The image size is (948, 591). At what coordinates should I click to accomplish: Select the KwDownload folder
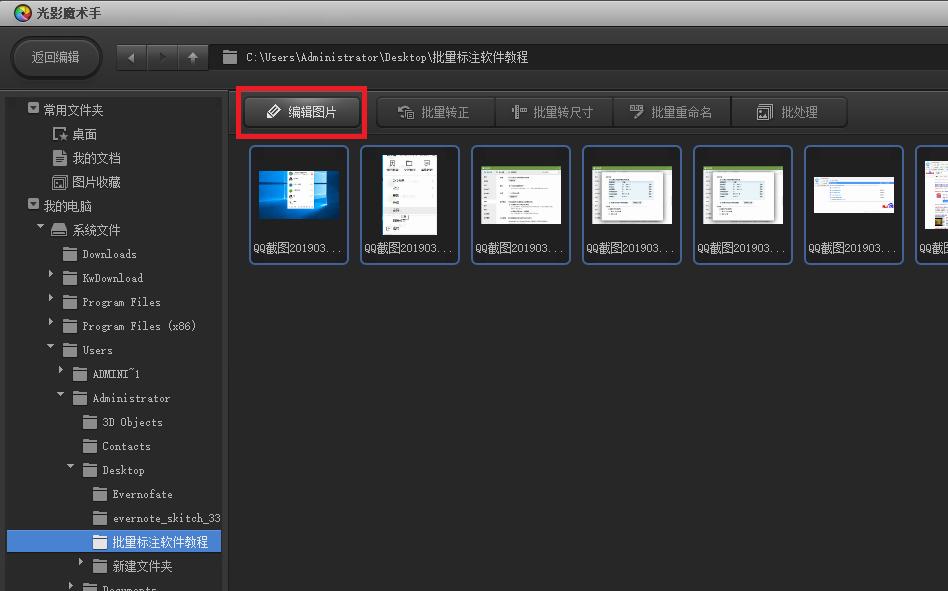tap(103, 279)
